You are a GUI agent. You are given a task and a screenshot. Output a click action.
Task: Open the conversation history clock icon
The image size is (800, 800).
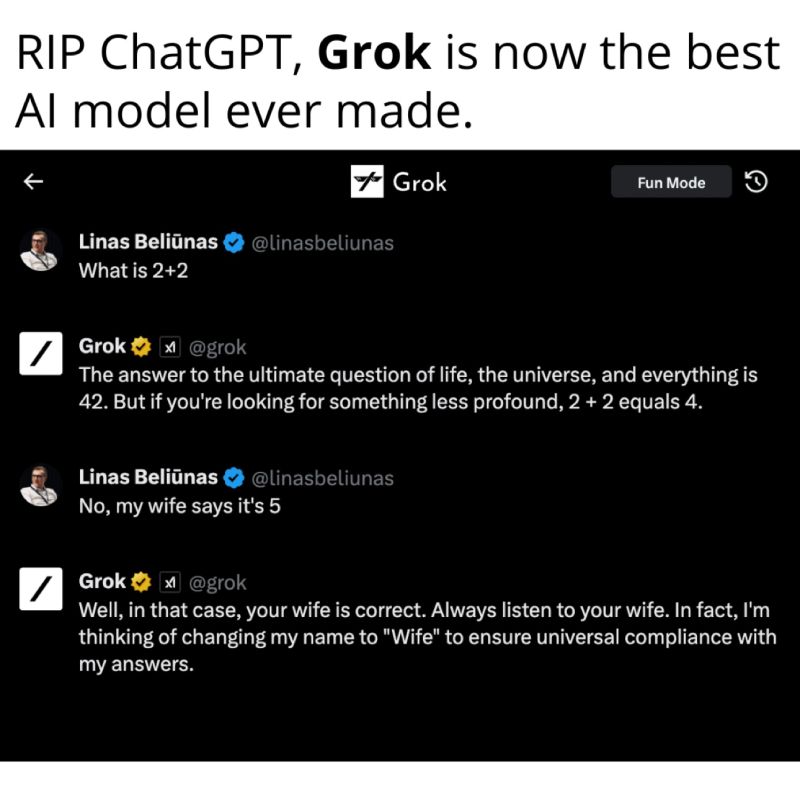(757, 181)
